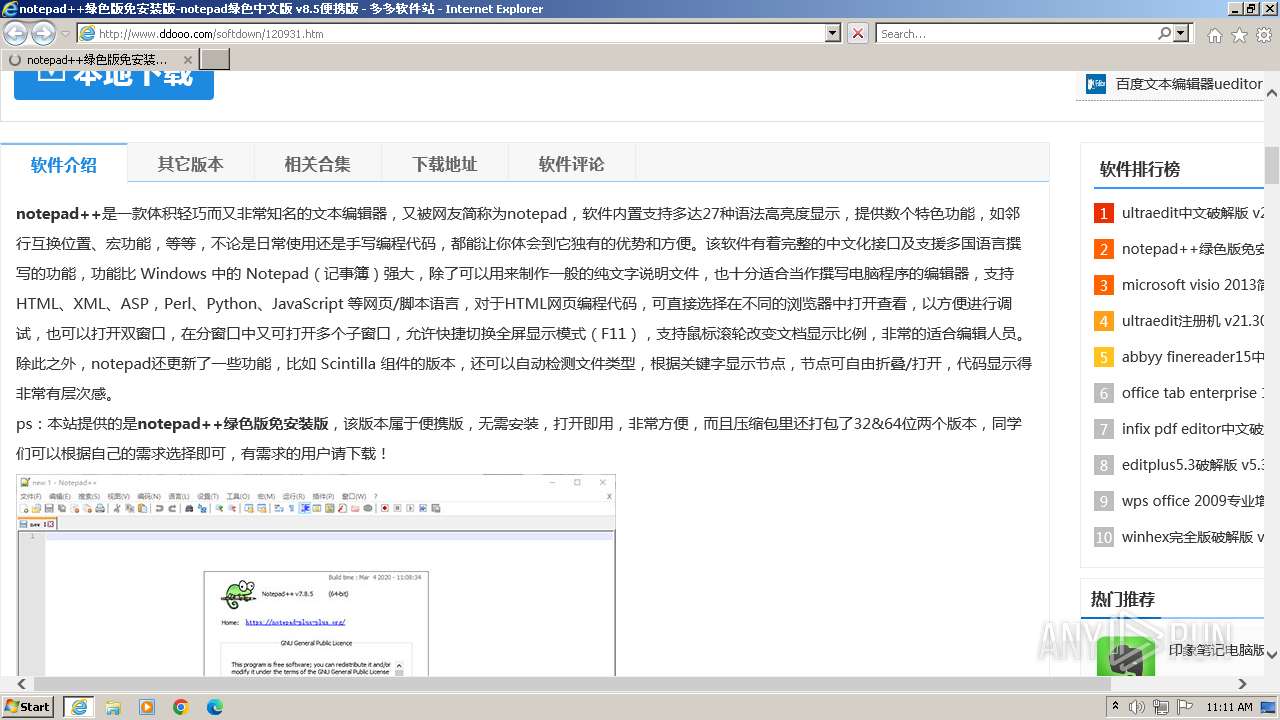Viewport: 1280px width, 720px height.
Task: Switch to the 其它版本 tab
Action: pos(191,164)
